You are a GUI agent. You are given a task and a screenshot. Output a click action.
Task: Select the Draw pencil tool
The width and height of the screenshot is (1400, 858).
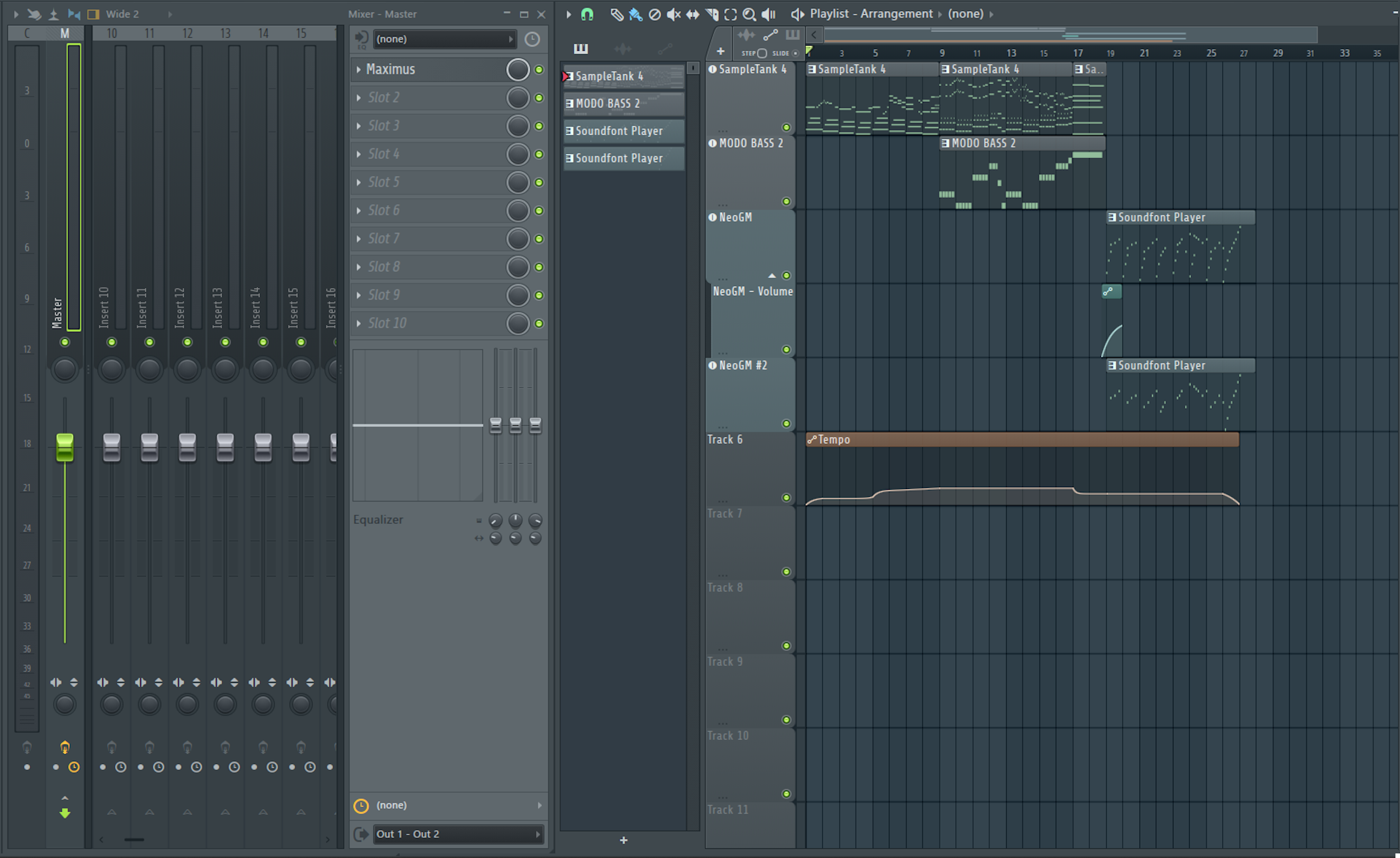pyautogui.click(x=616, y=14)
